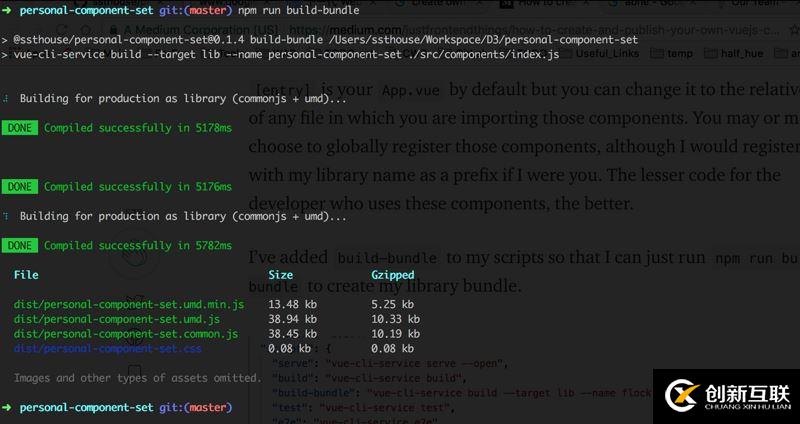Click the '13.48 kb' size value

coord(293,305)
